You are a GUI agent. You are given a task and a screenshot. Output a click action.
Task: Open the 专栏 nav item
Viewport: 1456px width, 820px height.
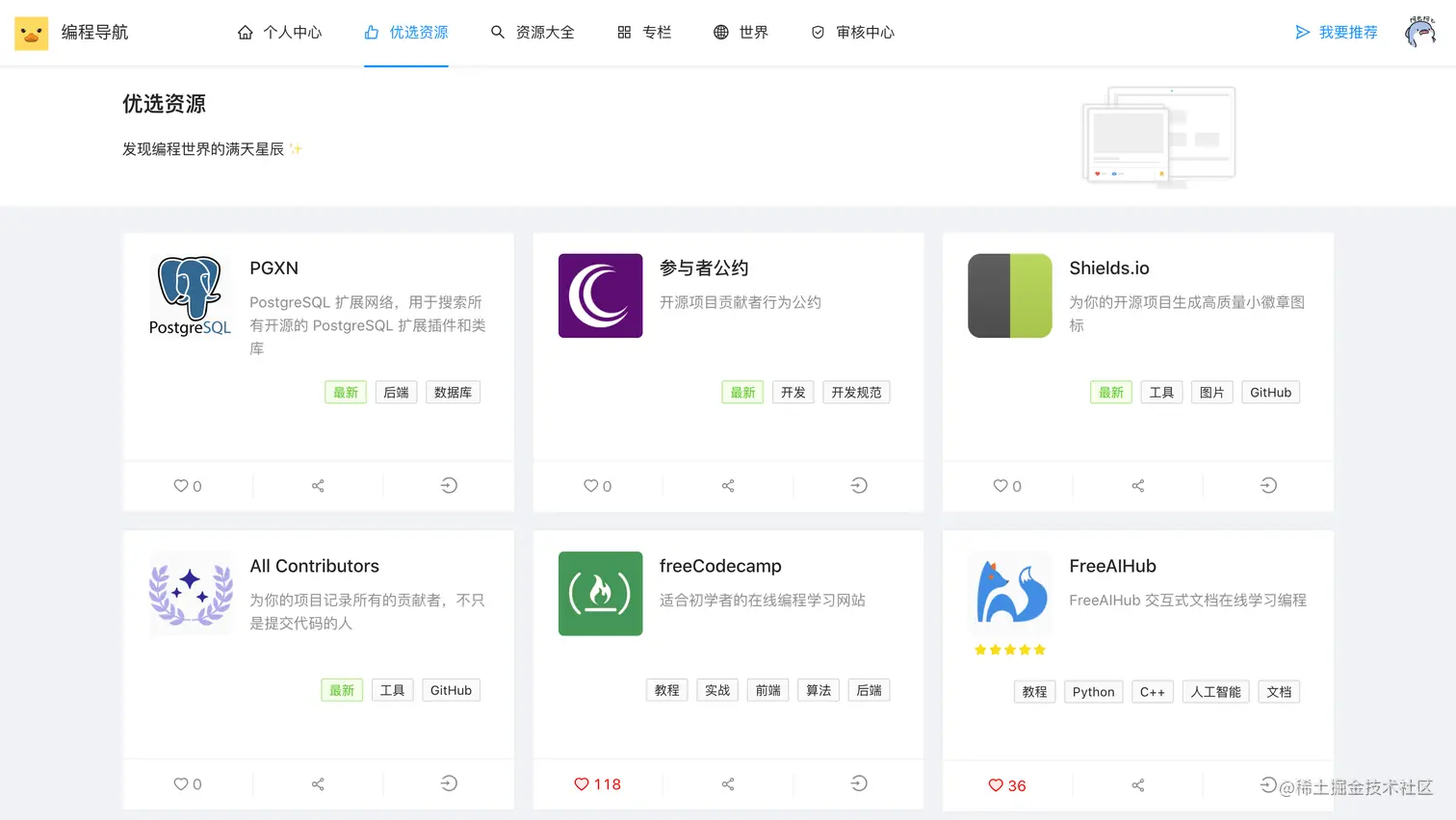644,33
